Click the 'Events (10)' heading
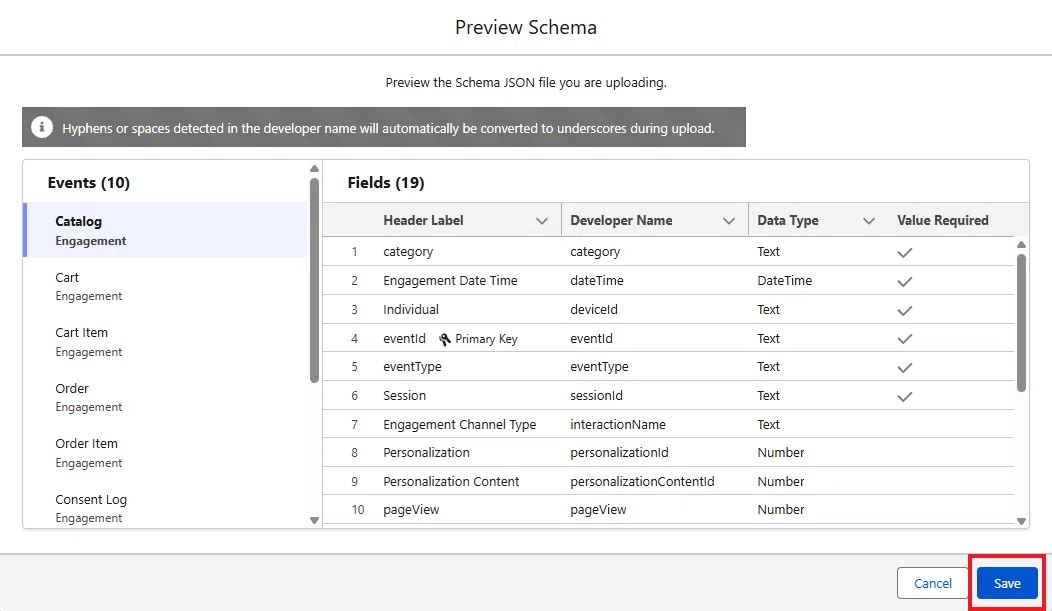This screenshot has width=1052, height=611. point(89,182)
